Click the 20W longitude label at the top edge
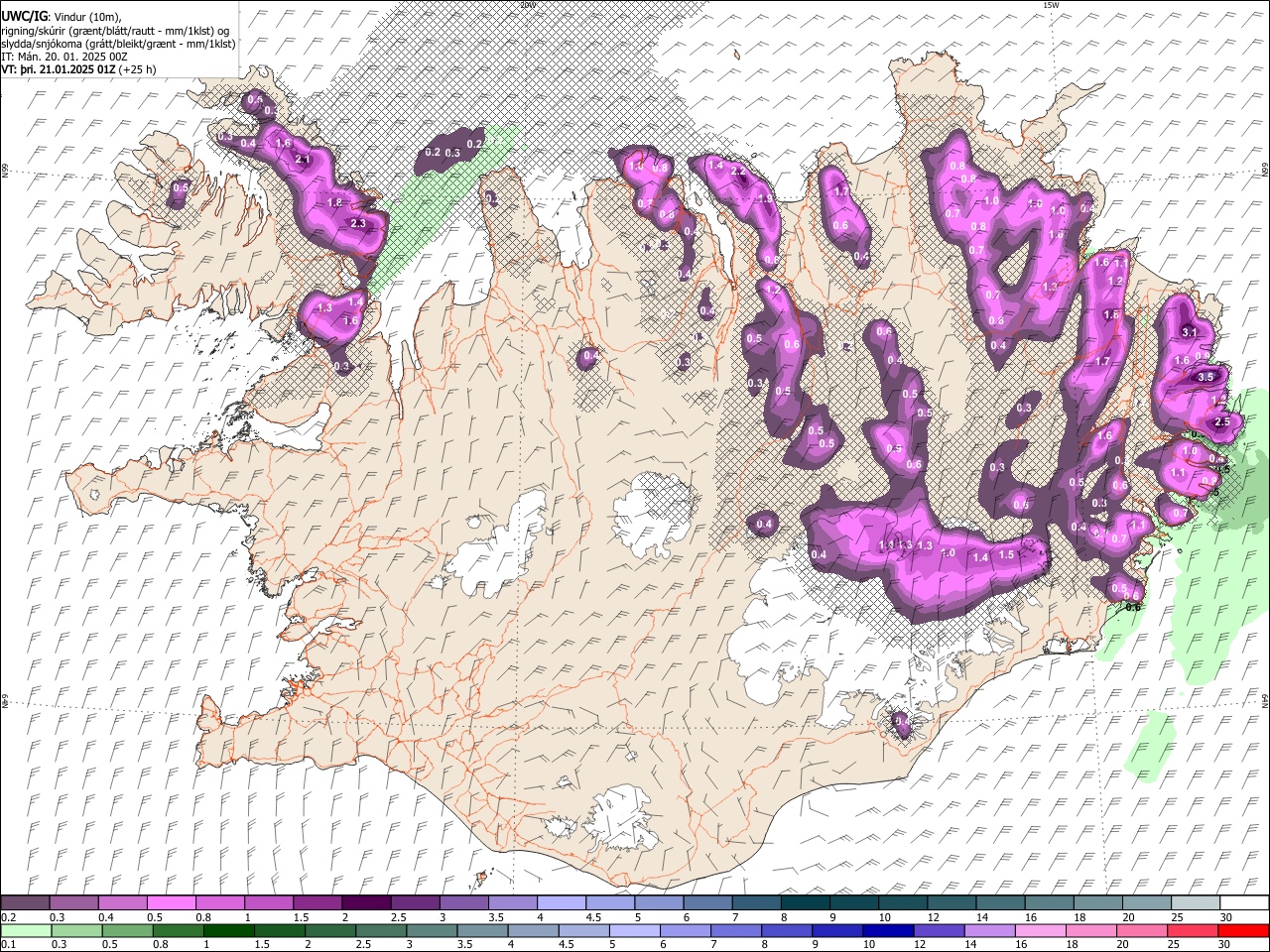Screen dimensions: 1270x952 pos(527,5)
